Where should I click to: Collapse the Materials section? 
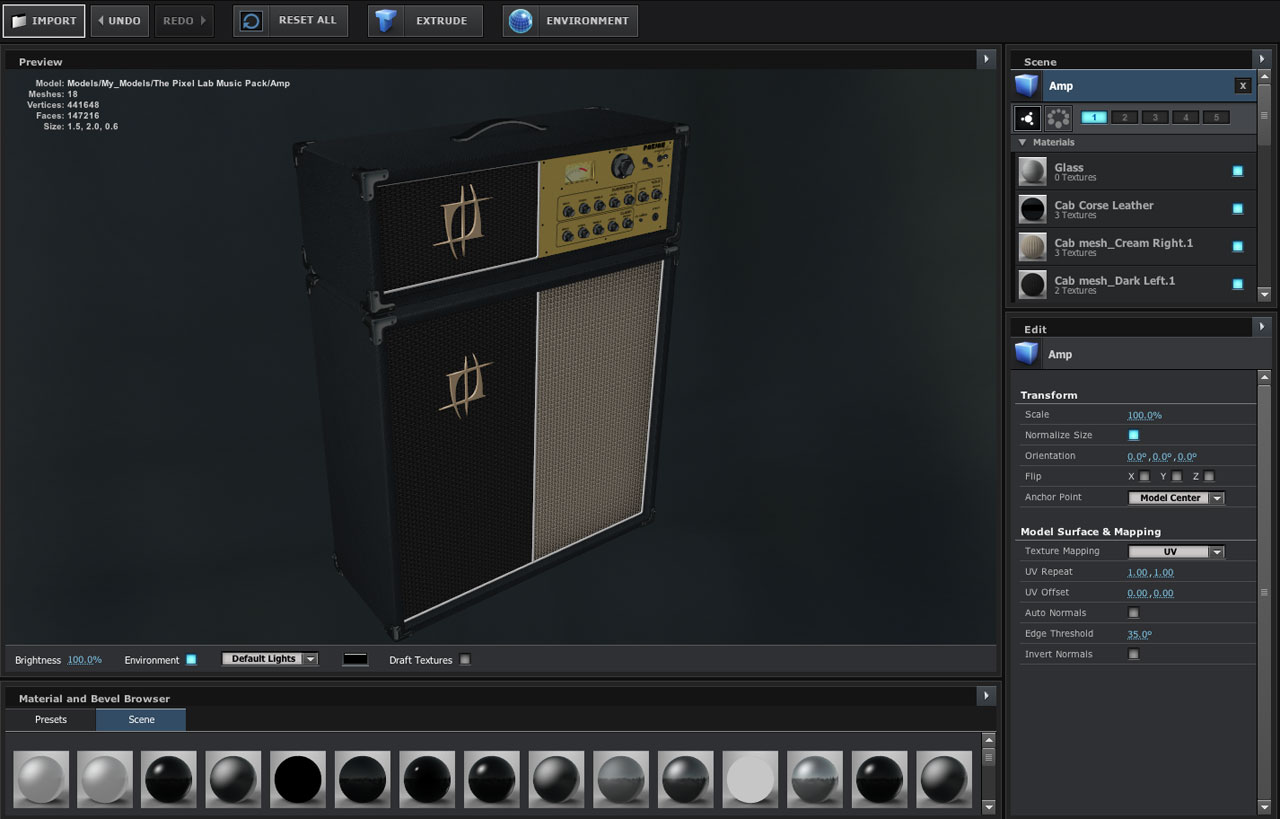(x=1022, y=142)
